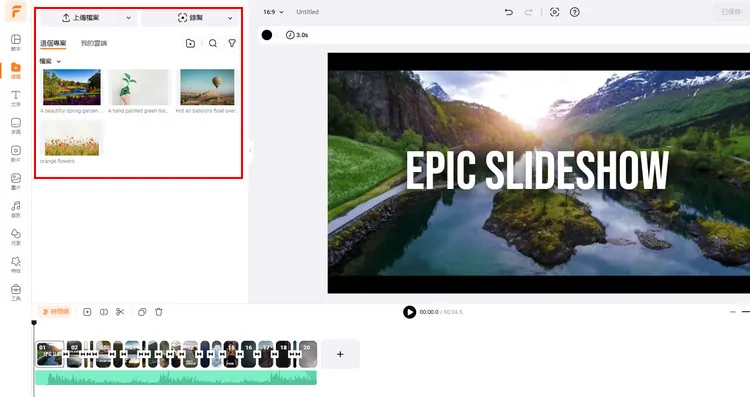Click the undo arrow in top toolbar

point(509,12)
